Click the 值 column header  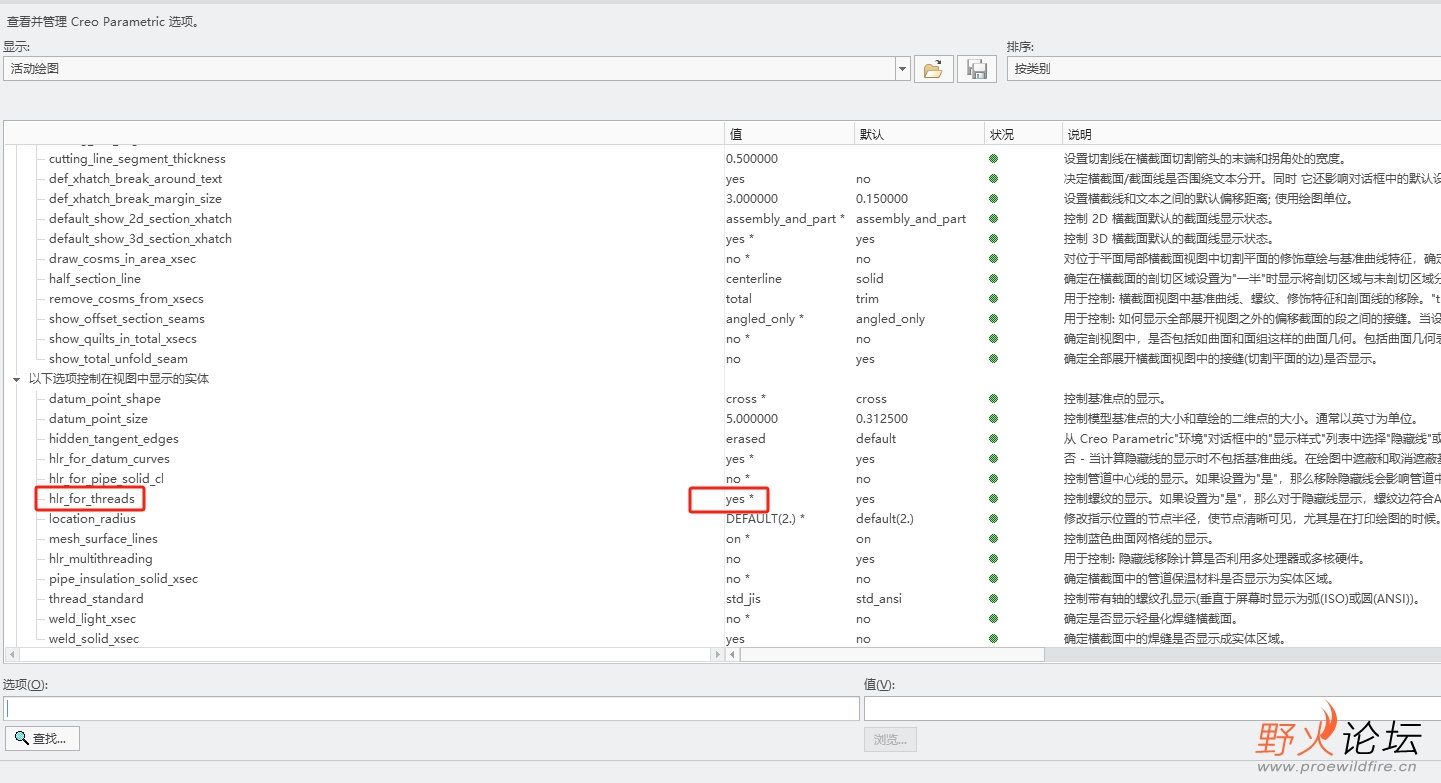(x=788, y=134)
